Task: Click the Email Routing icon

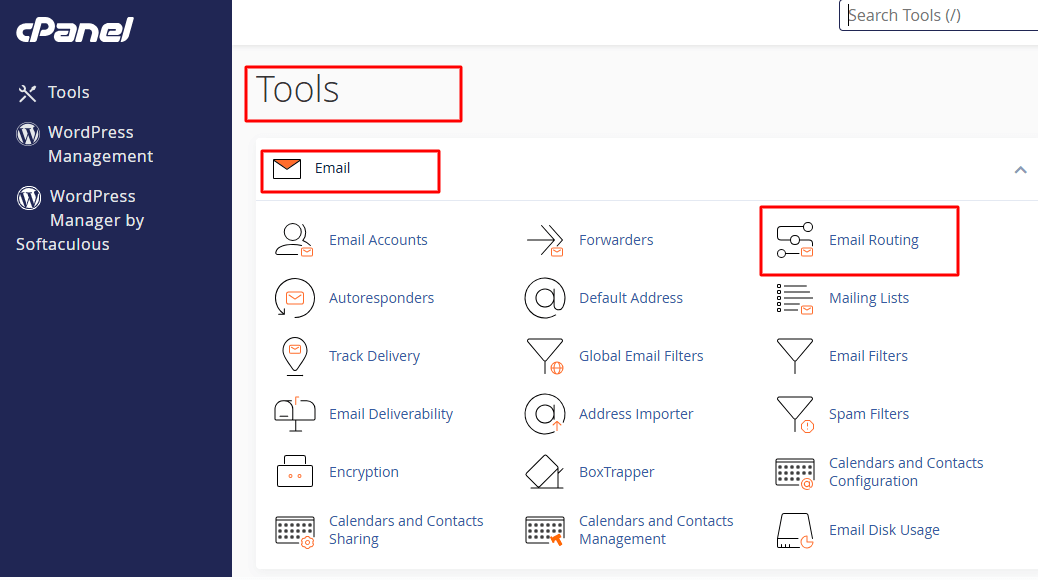Action: pos(794,240)
